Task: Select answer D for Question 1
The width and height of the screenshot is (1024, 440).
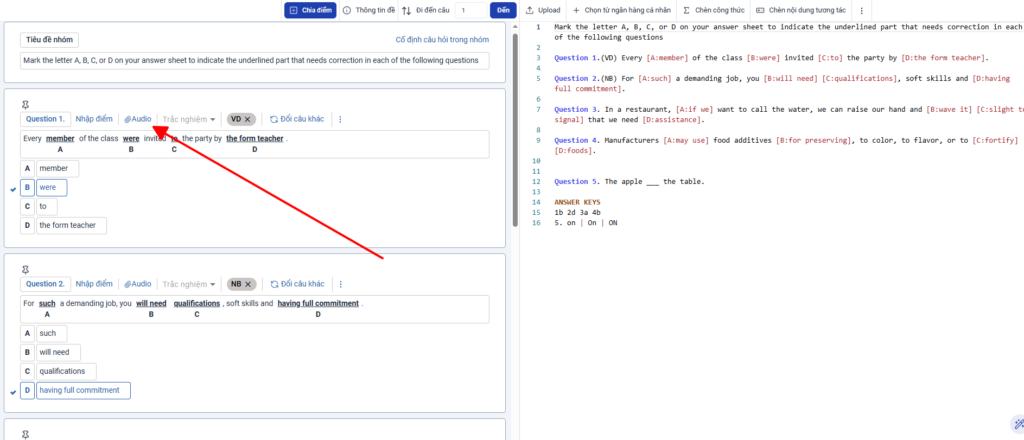Action: coord(27,225)
